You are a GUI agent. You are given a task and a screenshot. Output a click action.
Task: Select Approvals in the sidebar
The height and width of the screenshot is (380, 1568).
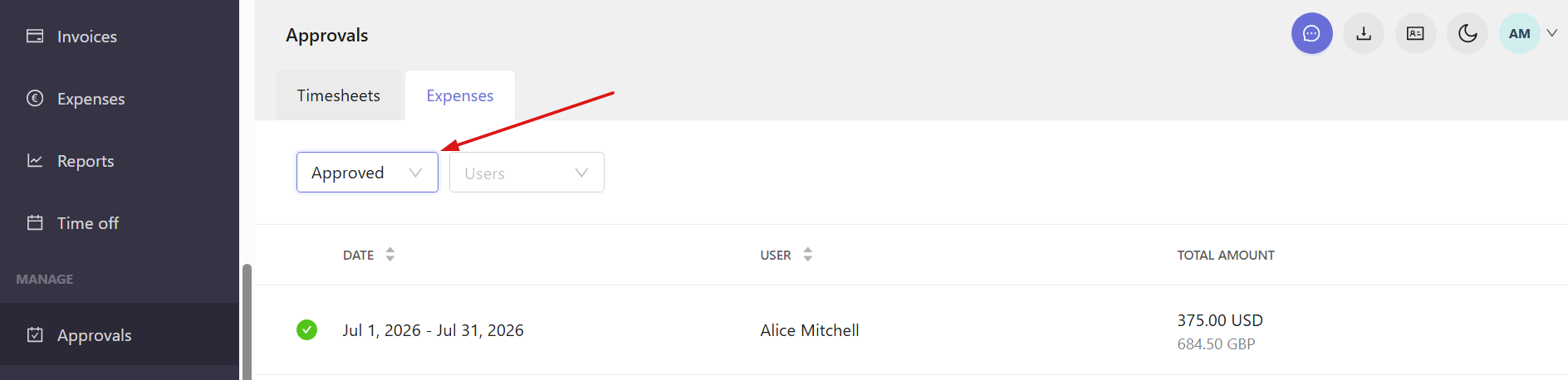(120, 334)
